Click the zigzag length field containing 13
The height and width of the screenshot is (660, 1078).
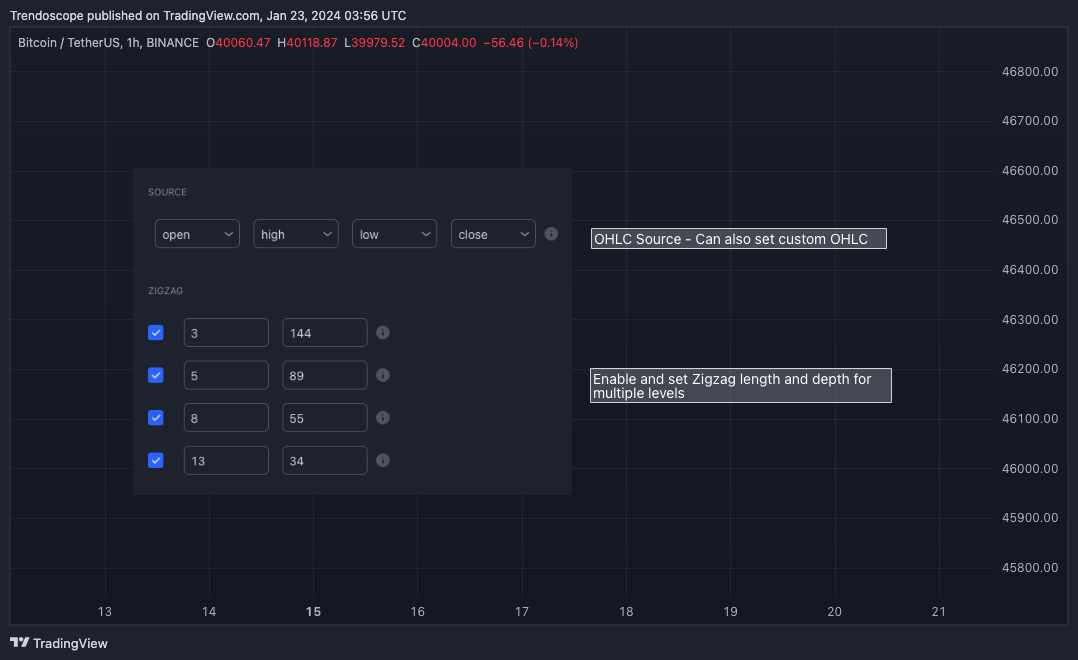(226, 461)
